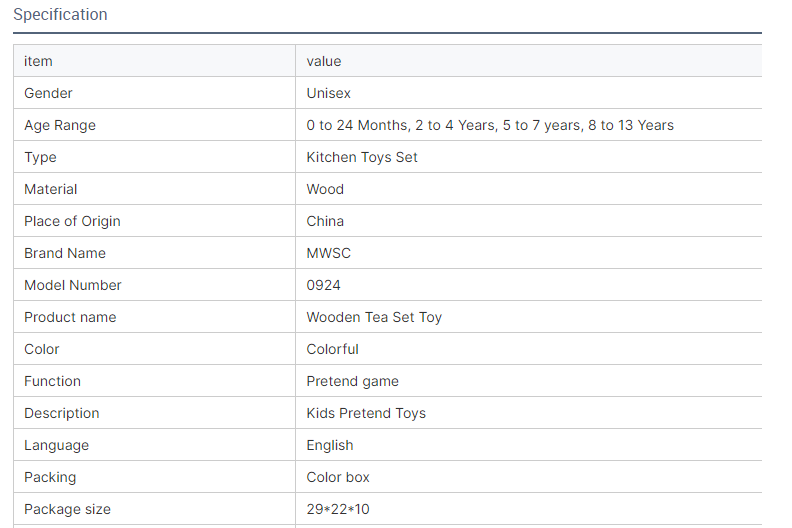Viewport: 792px width, 528px height.
Task: Select the 29*22*10 package size value
Action: pos(337,509)
